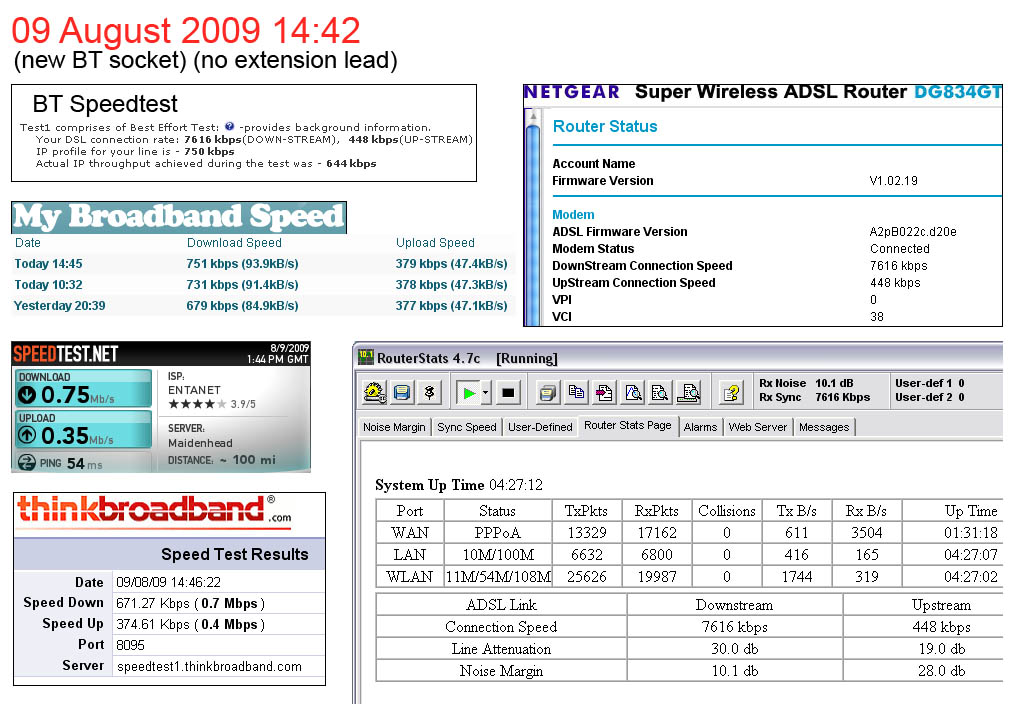Viewport: 1016px width, 724px height.
Task: Click the Upload Speed column header
Action: [x=435, y=243]
